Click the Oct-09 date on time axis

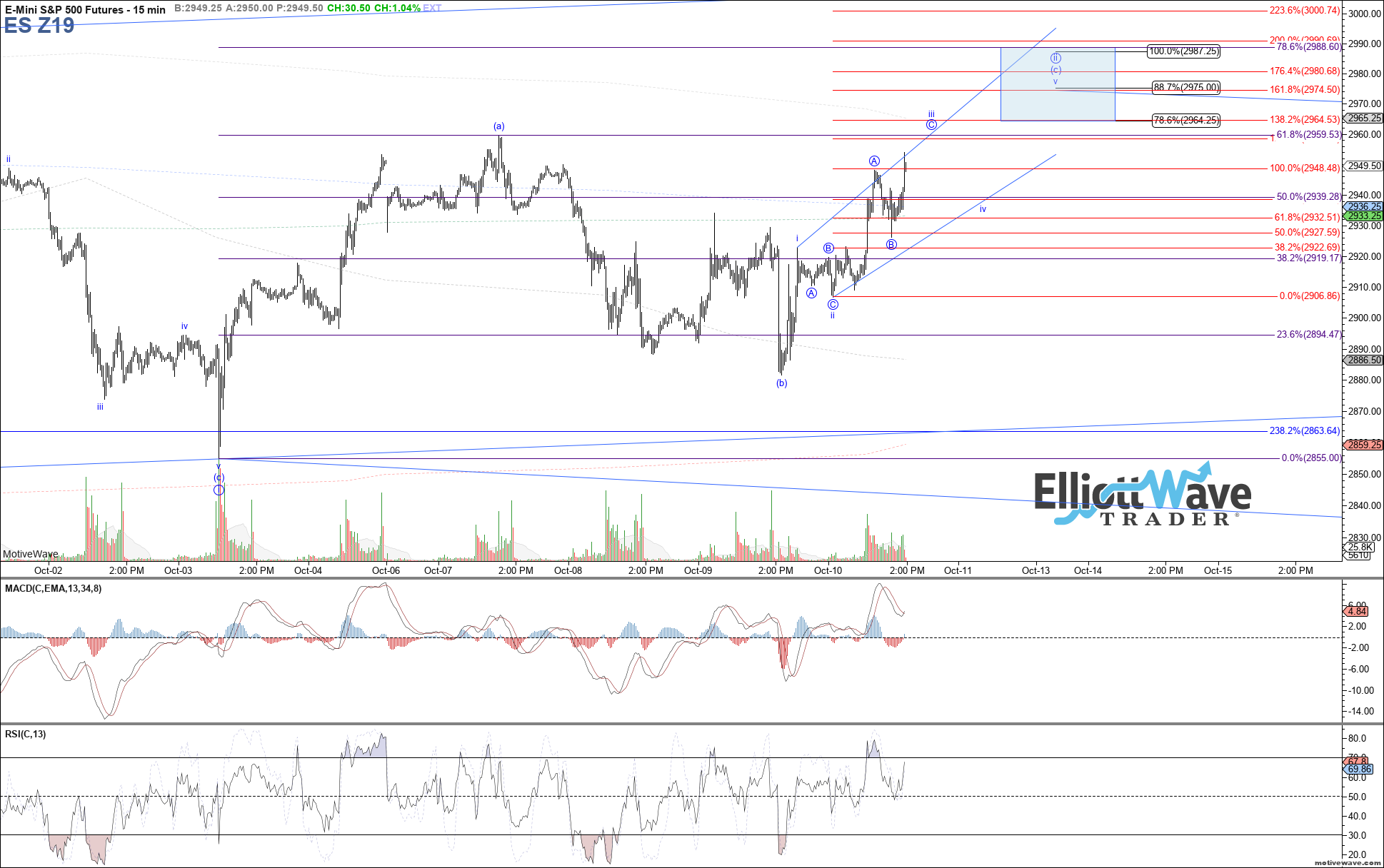[x=698, y=570]
